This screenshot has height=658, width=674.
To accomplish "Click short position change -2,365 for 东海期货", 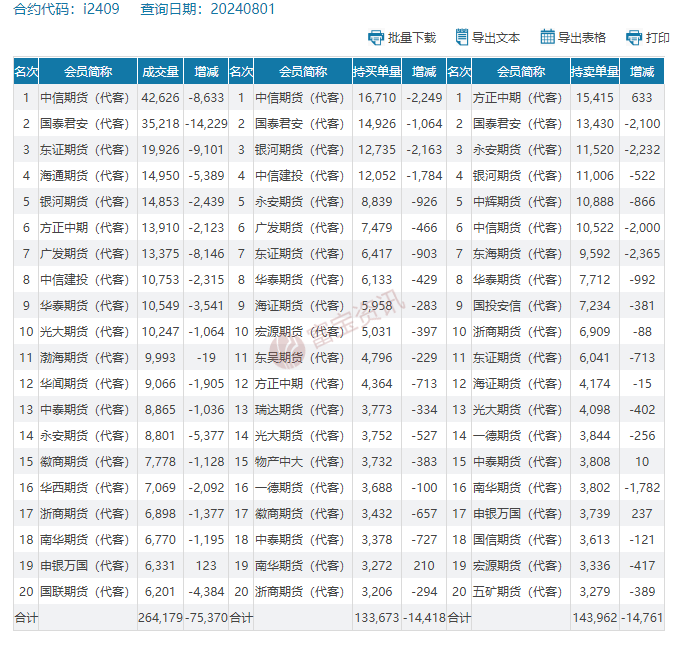I will point(642,254).
